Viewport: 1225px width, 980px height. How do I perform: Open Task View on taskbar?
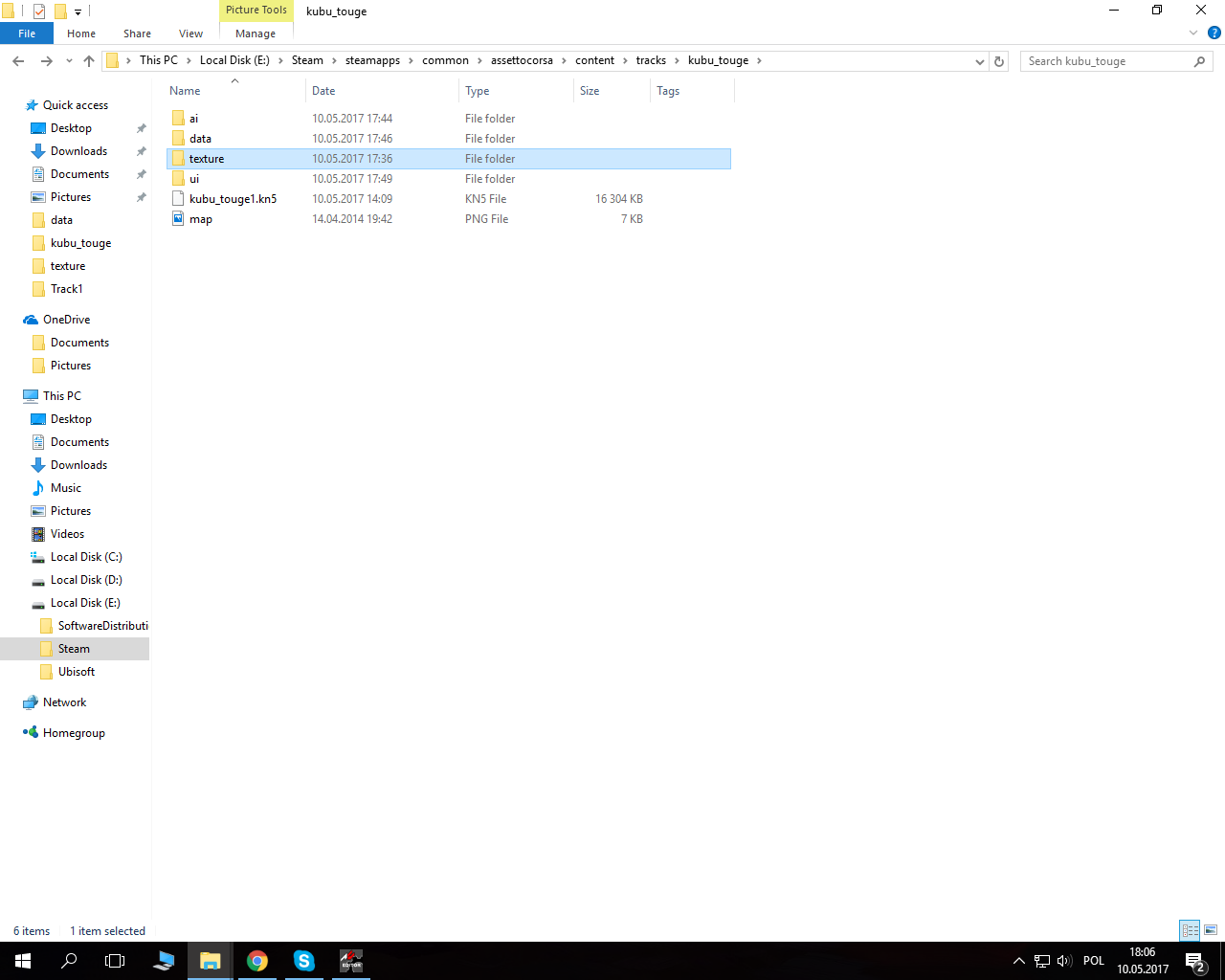pos(115,961)
